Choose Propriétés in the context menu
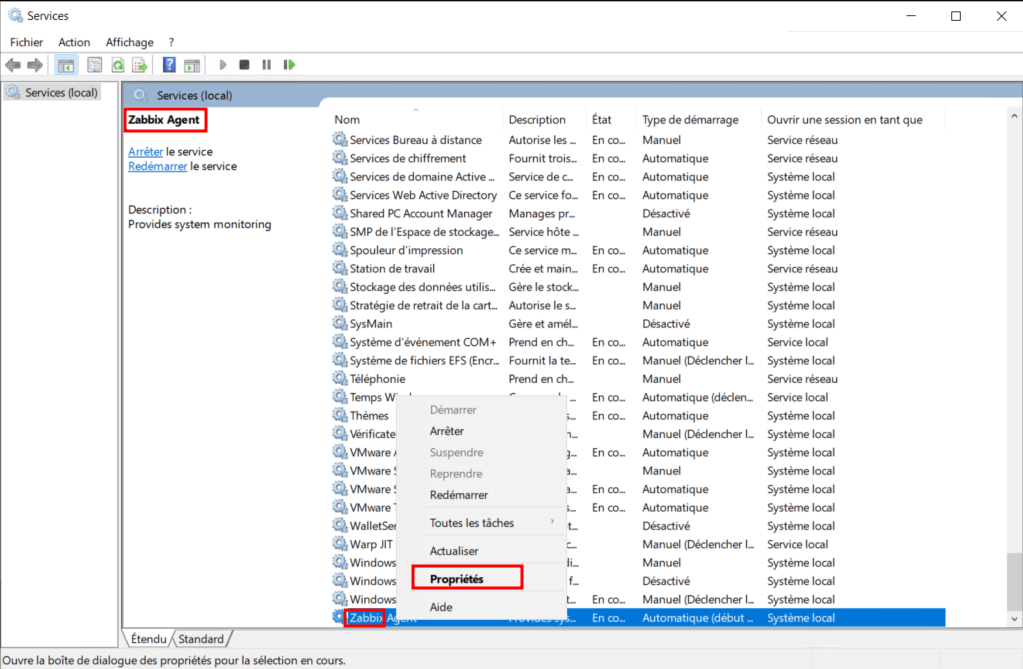Image resolution: width=1023 pixels, height=669 pixels. point(457,579)
